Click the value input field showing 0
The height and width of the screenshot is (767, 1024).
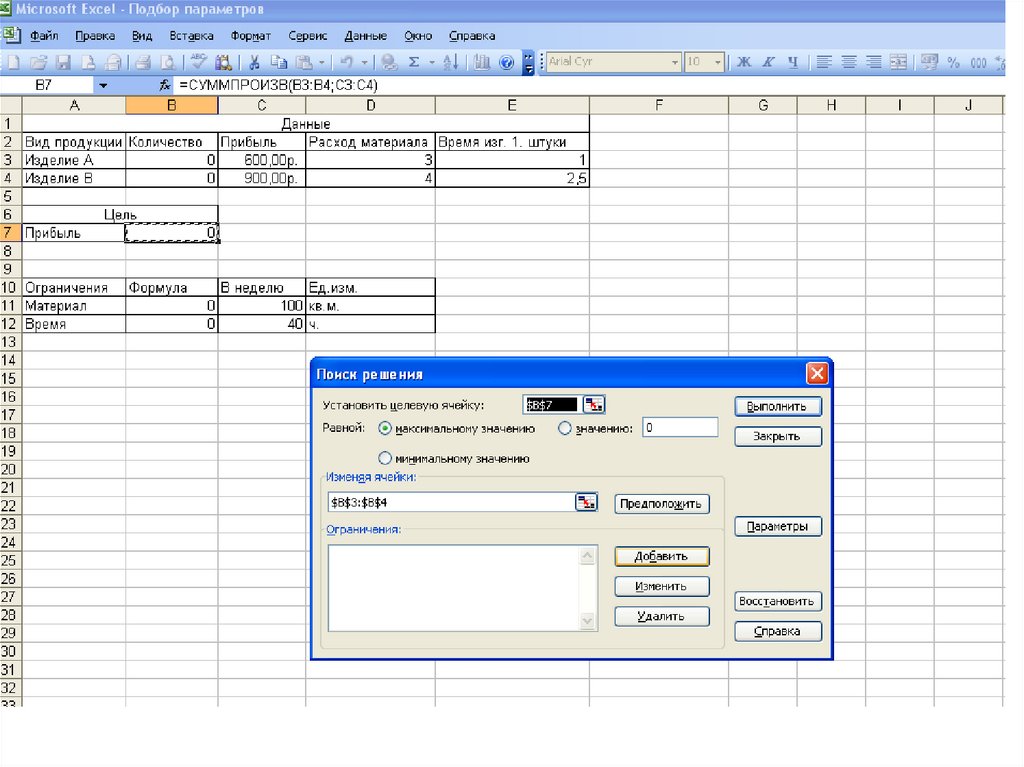[x=680, y=428]
